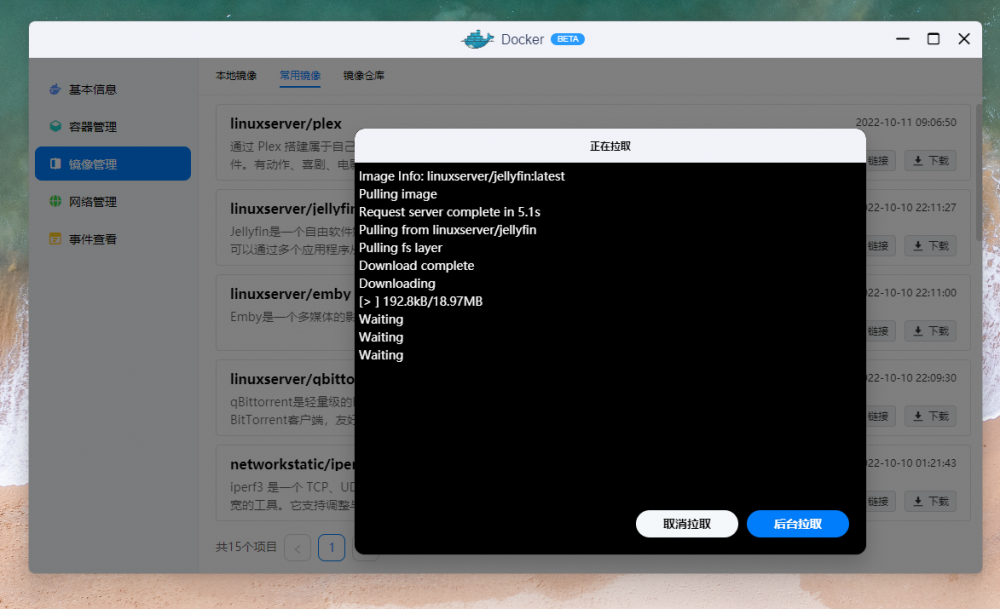Click the 正在拉取 dialog title
The image size is (1000, 609).
pyautogui.click(x=610, y=146)
